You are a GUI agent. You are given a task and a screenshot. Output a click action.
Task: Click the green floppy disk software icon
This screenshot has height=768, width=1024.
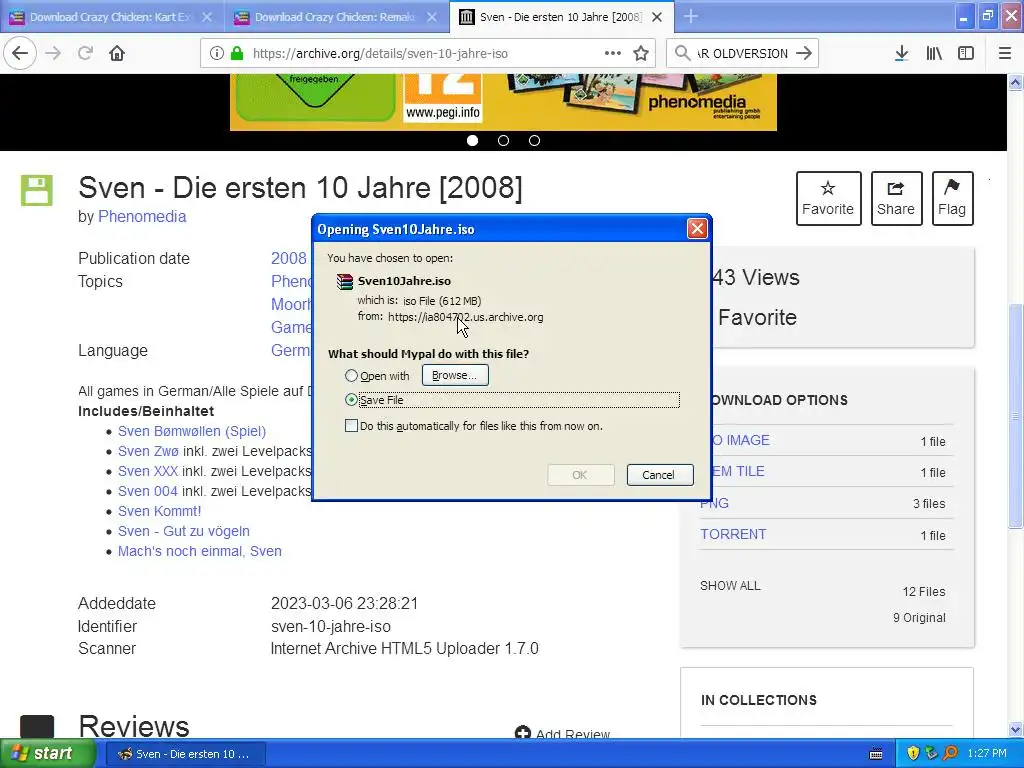click(37, 190)
